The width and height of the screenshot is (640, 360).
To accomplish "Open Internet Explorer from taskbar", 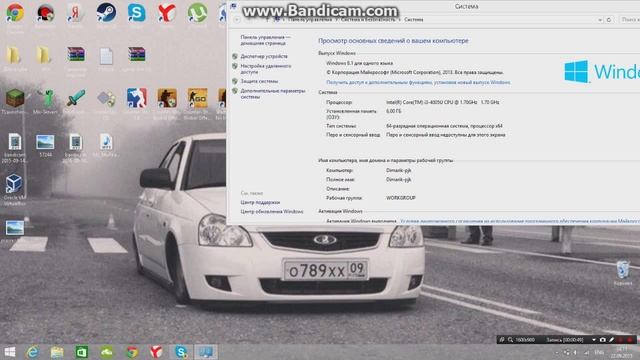I will pyautogui.click(x=33, y=352).
